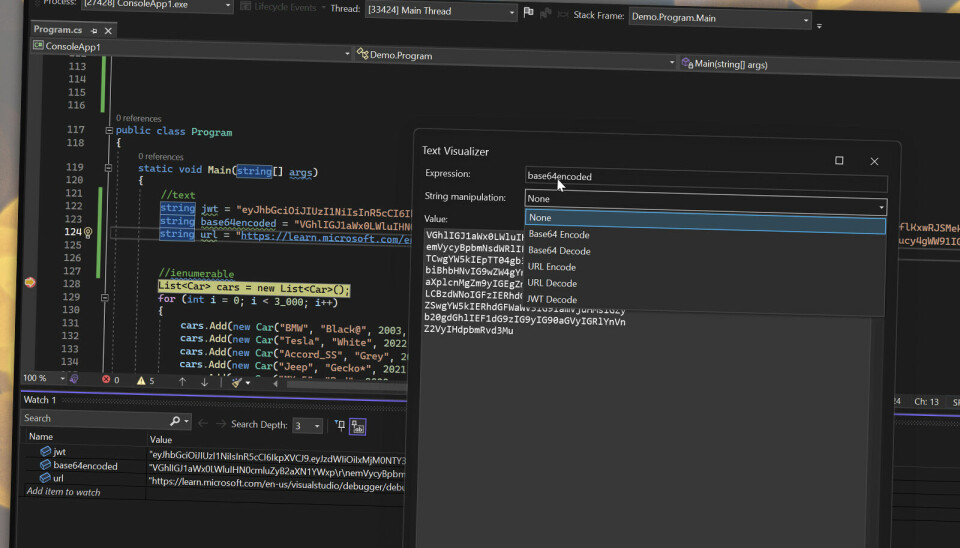This screenshot has height=548, width=960.
Task: Go forward to next search match arrow
Action: [x=221, y=423]
